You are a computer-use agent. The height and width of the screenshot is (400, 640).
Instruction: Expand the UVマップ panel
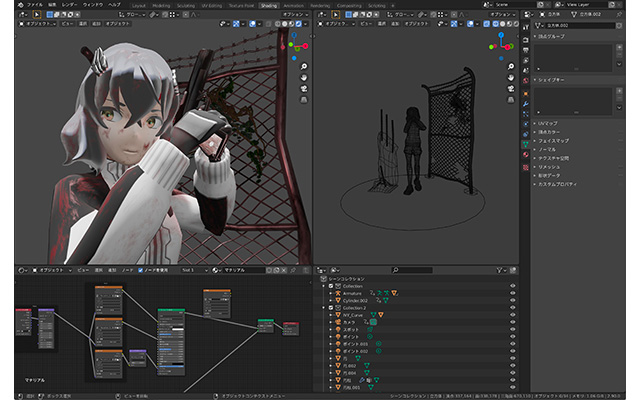[548, 123]
